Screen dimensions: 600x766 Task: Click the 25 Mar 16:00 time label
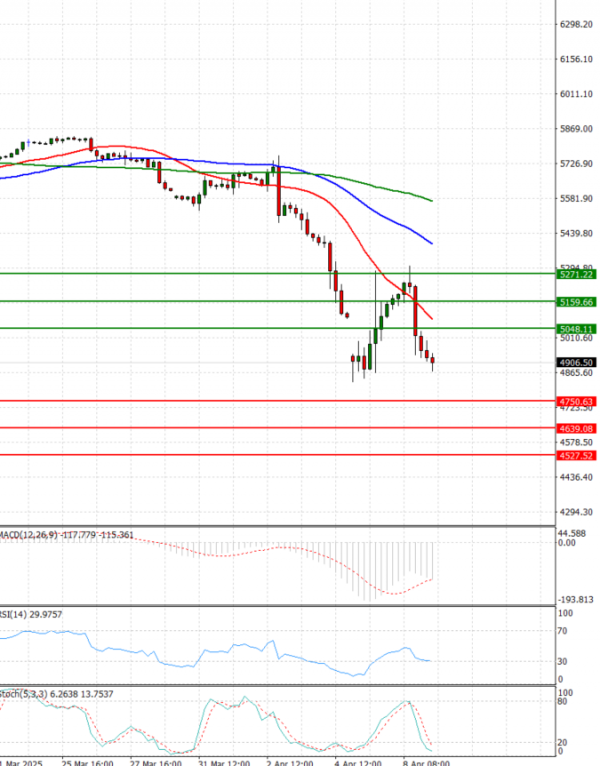[90, 760]
